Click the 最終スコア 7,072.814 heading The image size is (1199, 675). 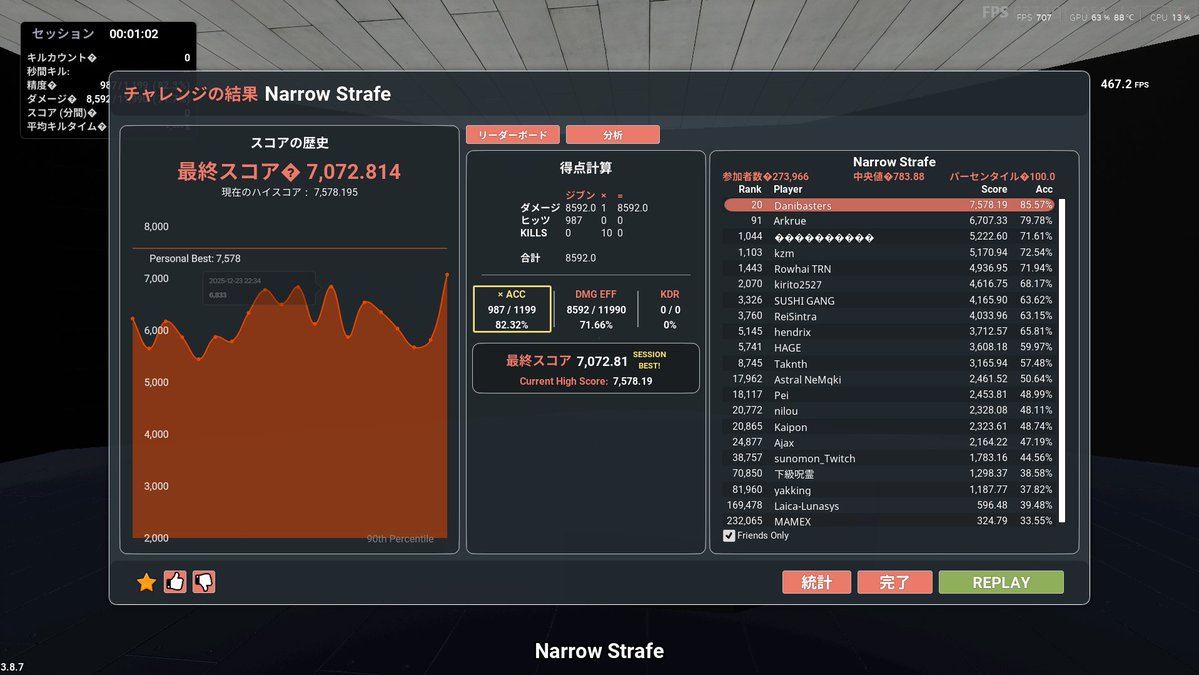click(x=289, y=171)
